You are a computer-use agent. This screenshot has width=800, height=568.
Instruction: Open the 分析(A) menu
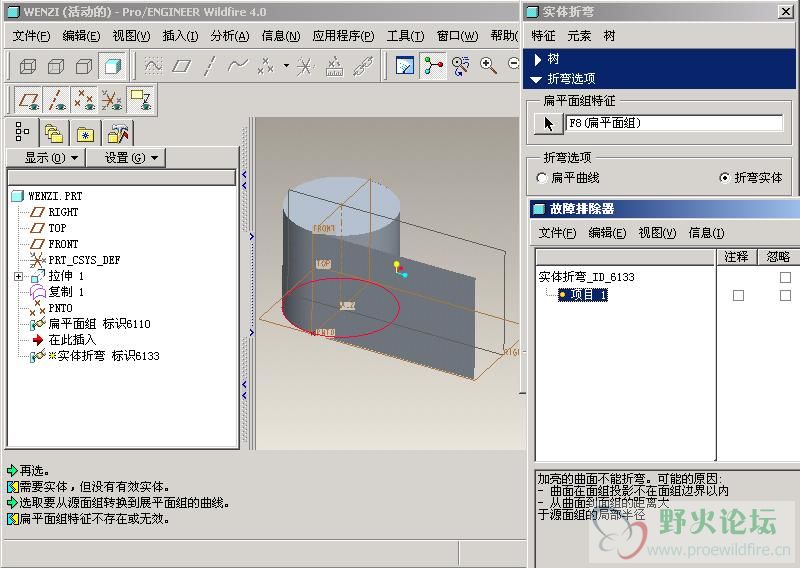point(230,36)
